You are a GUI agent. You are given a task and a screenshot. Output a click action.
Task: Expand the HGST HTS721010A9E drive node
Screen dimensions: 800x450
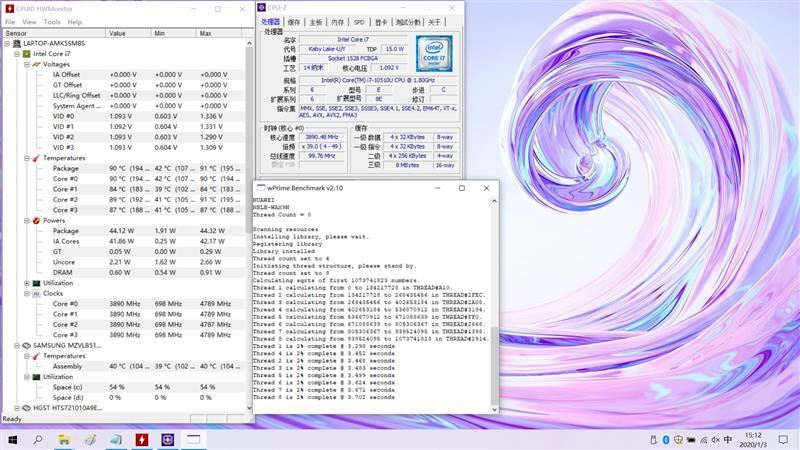click(17, 408)
